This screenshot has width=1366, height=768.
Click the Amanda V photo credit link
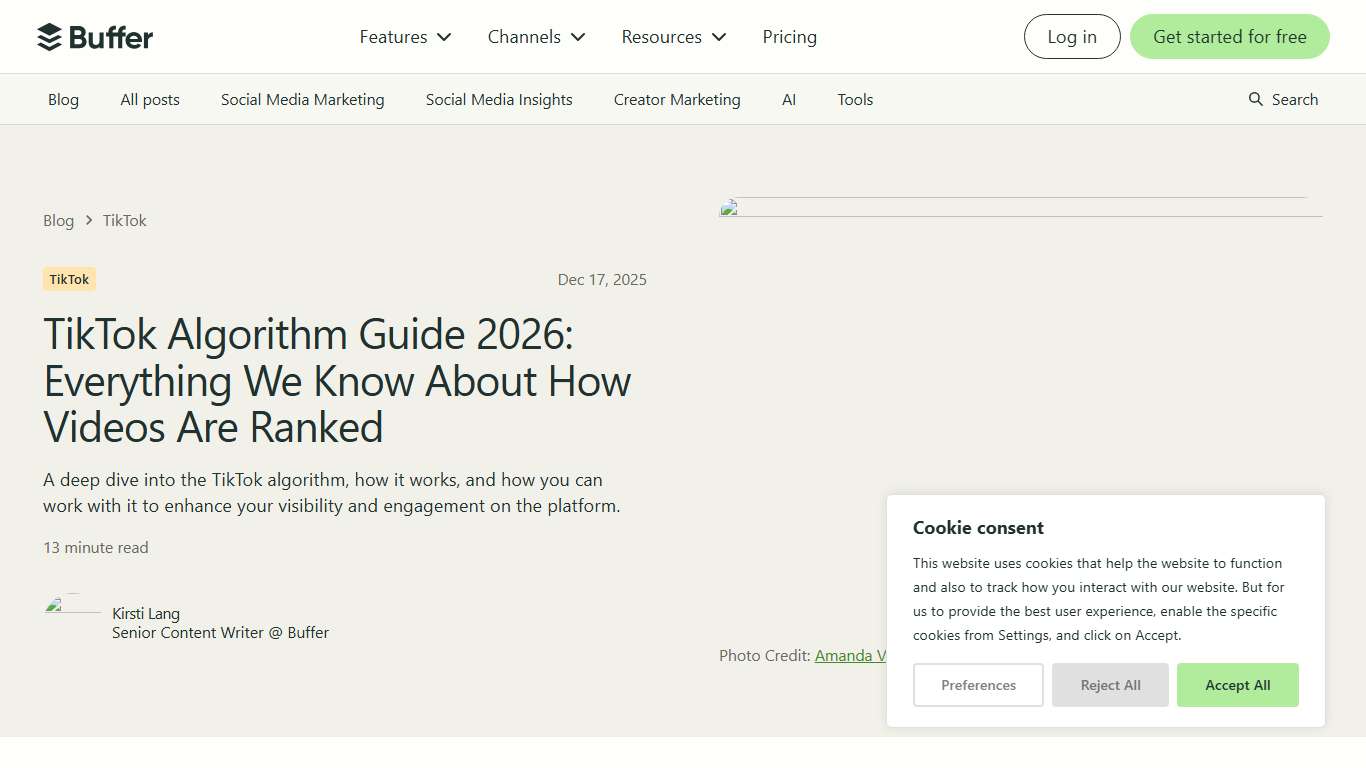point(851,655)
